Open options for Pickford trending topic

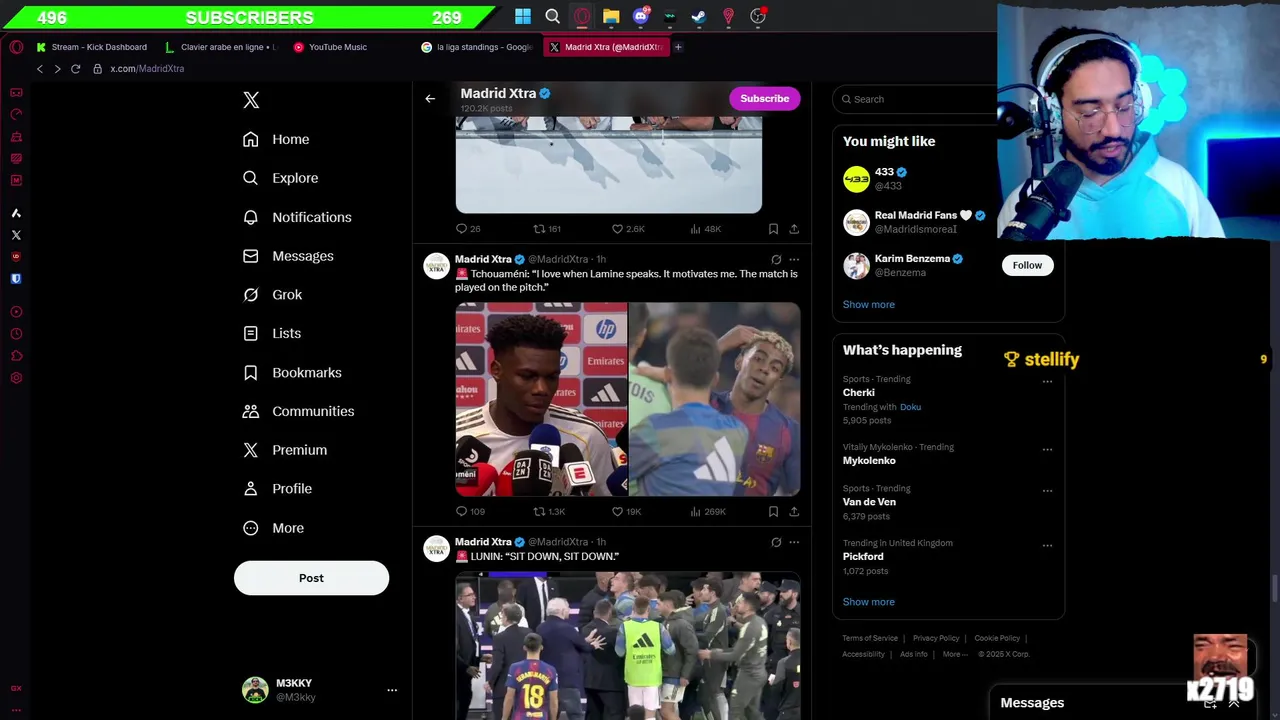tap(1047, 545)
